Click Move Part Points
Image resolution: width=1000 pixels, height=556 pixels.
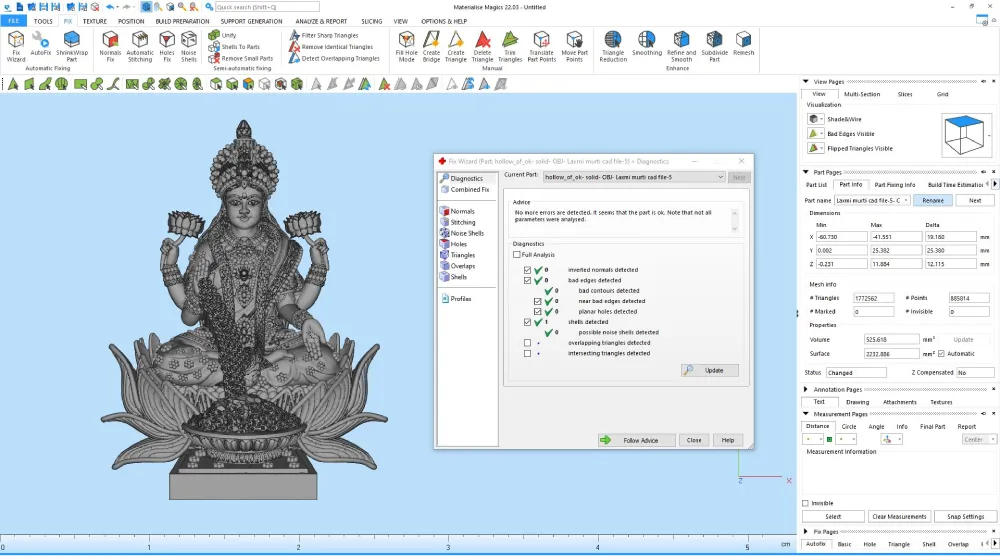574,46
